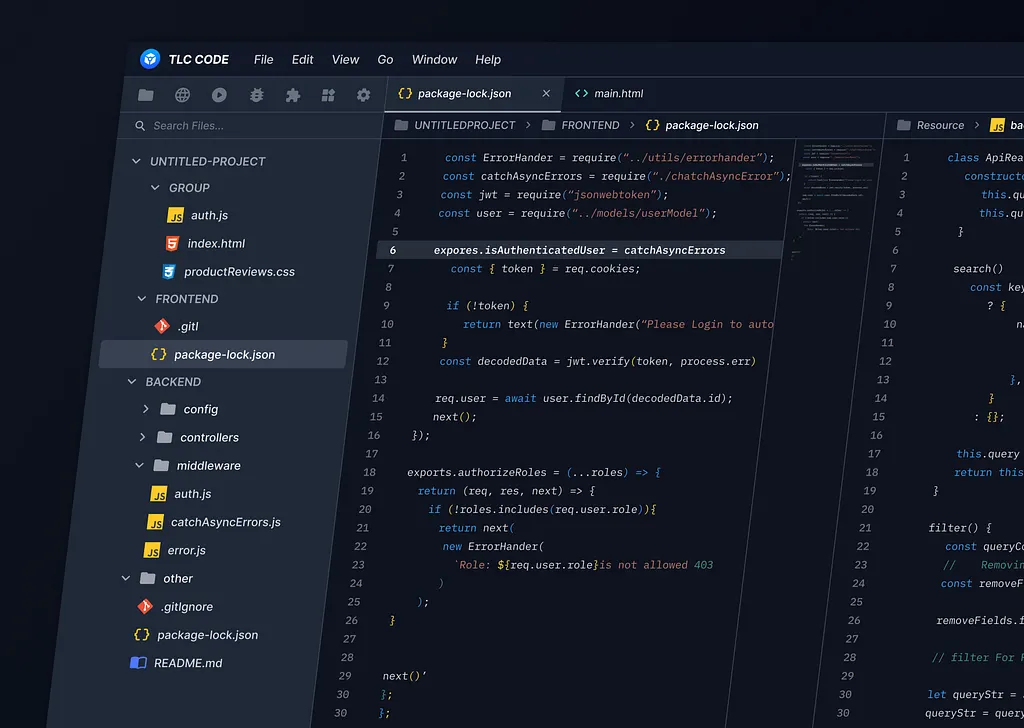Click the run/play icon in the toolbar

[219, 95]
